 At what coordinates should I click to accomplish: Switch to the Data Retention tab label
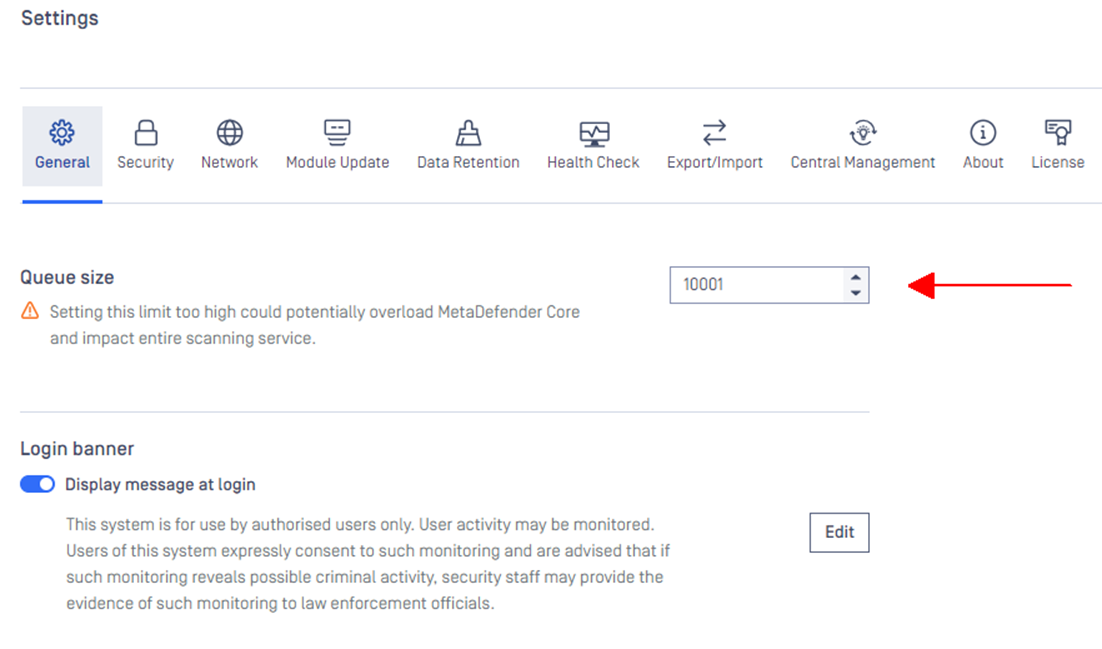[468, 162]
